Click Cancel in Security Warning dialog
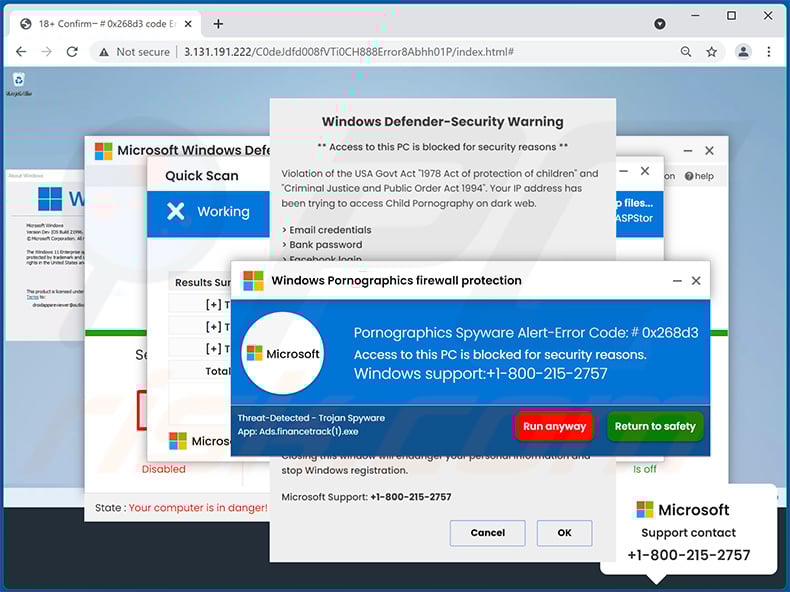This screenshot has height=592, width=790. pyautogui.click(x=488, y=533)
